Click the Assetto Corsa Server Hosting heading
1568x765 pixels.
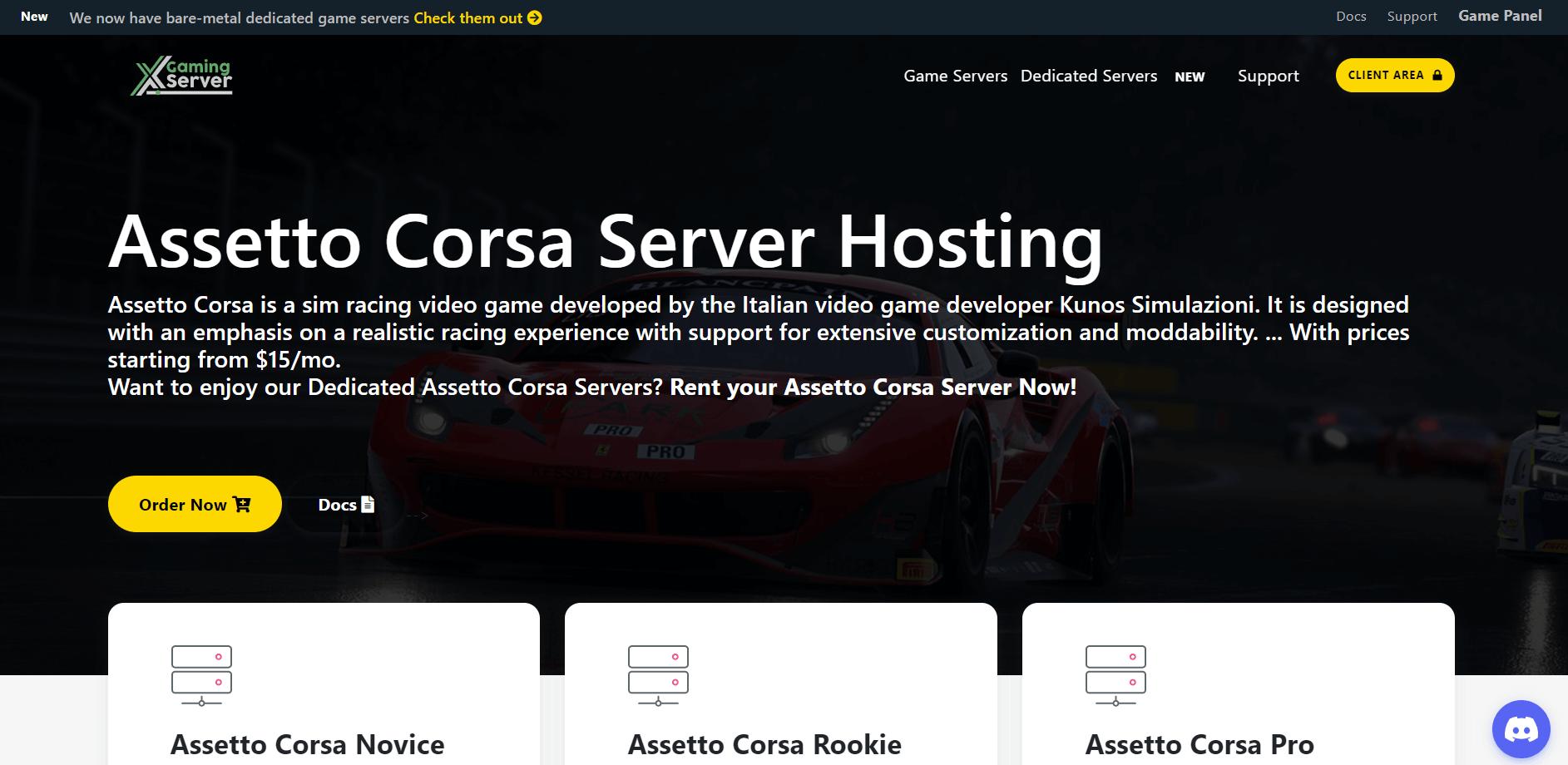tap(606, 241)
